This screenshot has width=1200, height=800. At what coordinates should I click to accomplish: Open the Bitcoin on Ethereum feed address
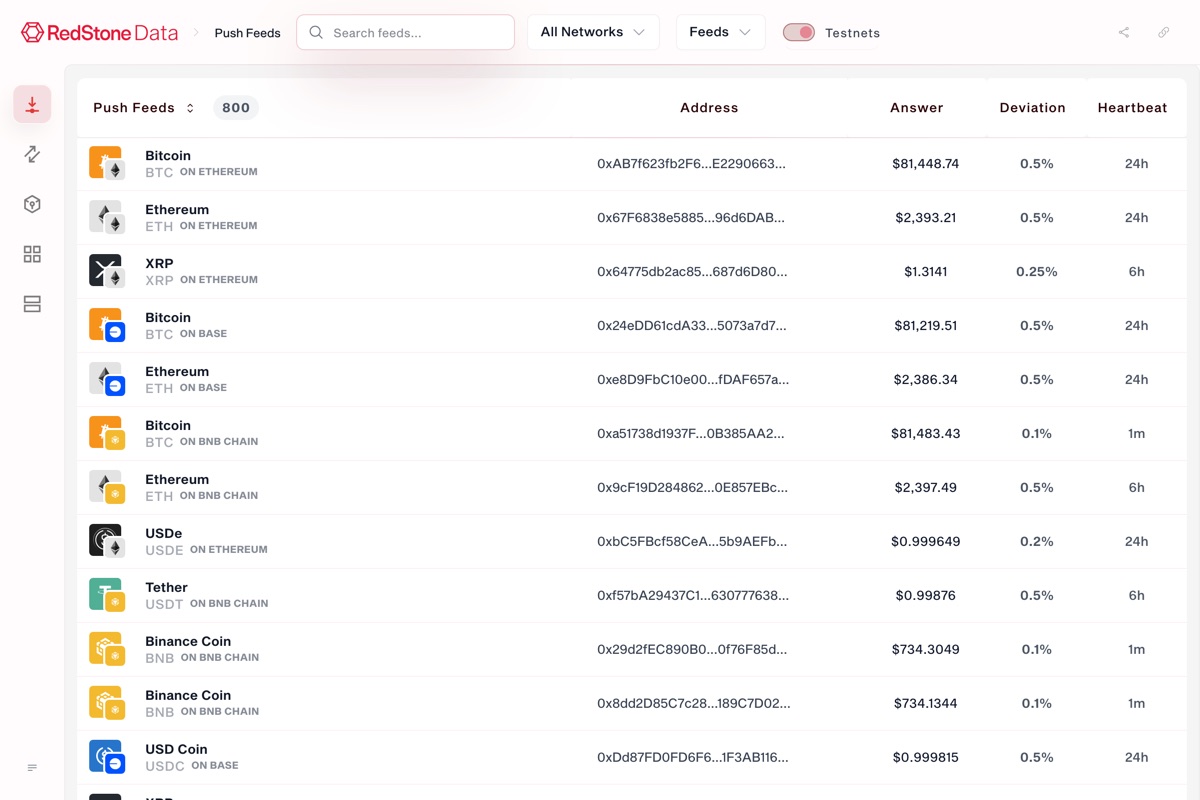coord(691,164)
